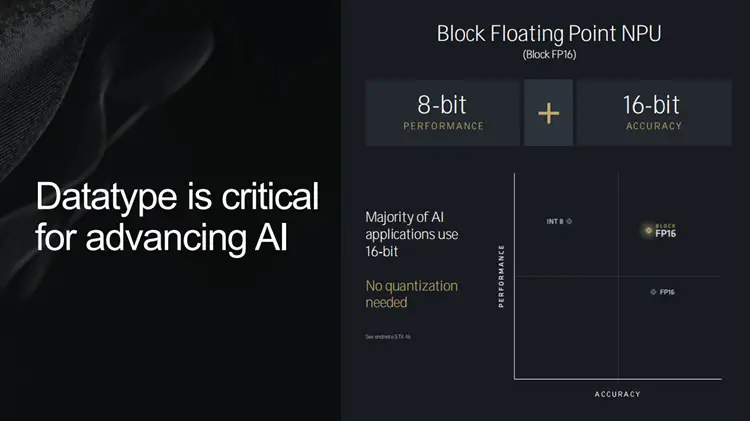This screenshot has height=421, width=750.
Task: Click "Majority of AI applications use 16-bit"
Action: pyautogui.click(x=412, y=234)
